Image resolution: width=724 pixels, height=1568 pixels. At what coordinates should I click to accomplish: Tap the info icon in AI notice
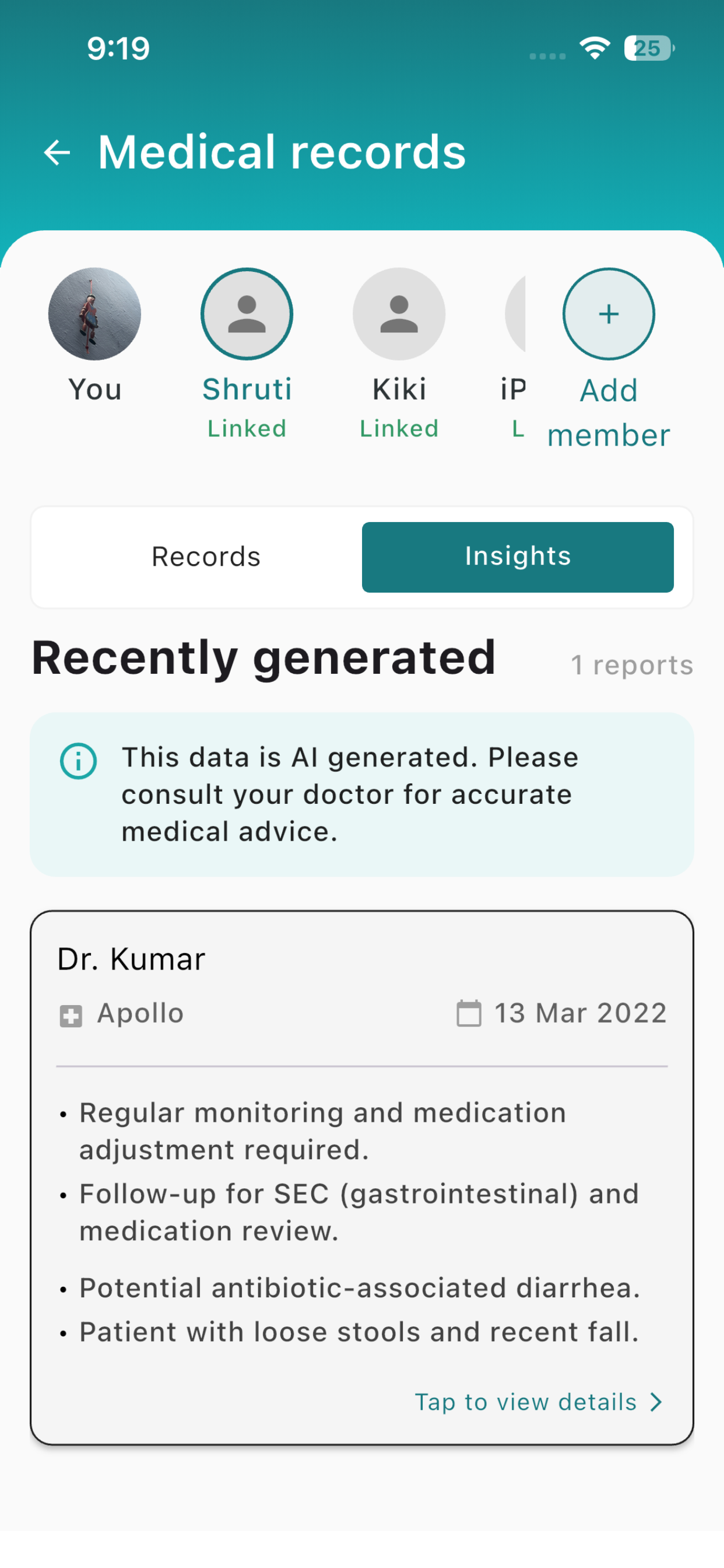point(79,761)
